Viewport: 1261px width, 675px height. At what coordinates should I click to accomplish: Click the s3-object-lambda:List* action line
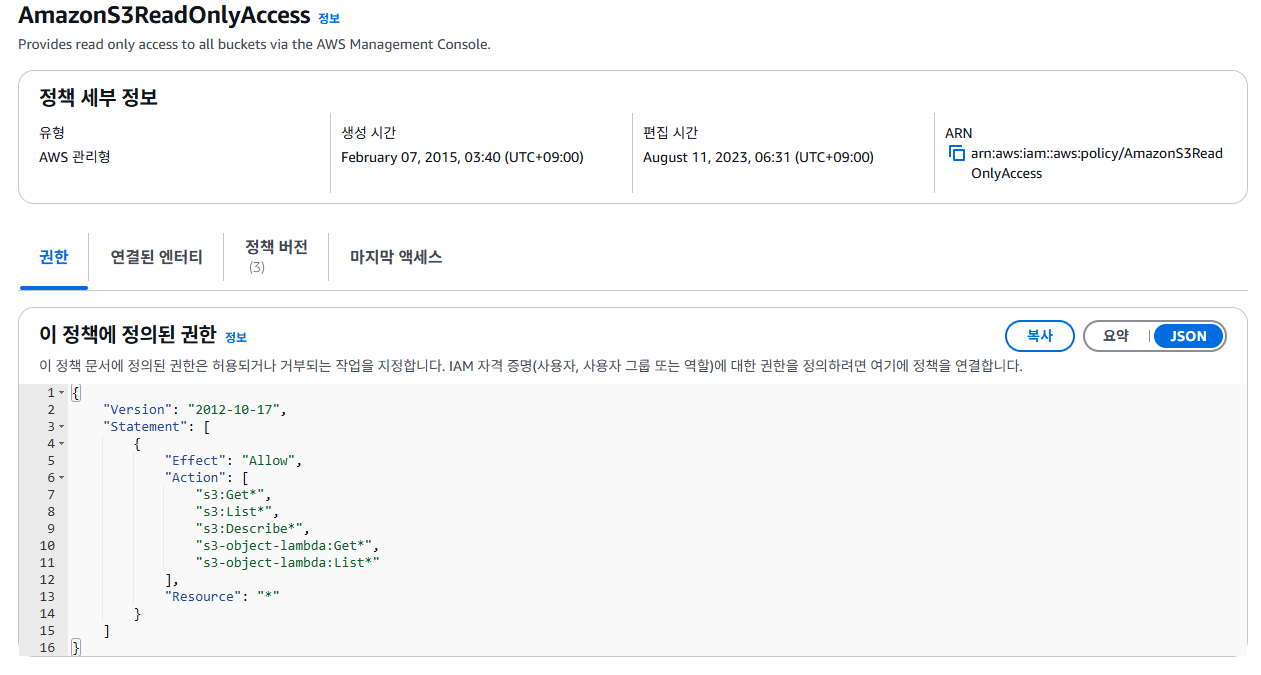coord(288,563)
